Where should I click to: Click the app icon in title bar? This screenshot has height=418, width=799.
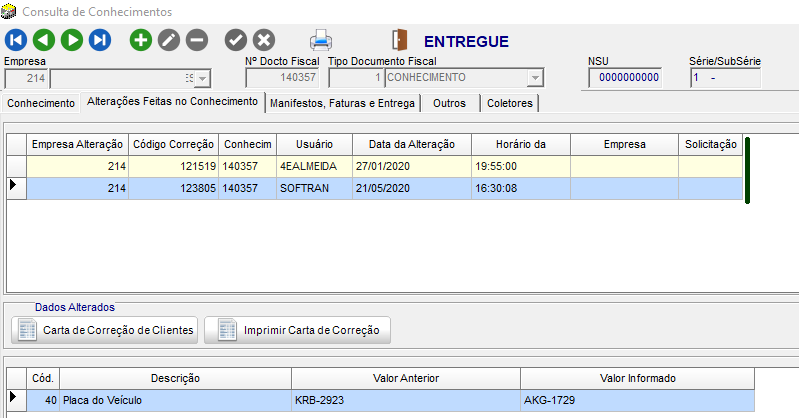click(x=8, y=11)
